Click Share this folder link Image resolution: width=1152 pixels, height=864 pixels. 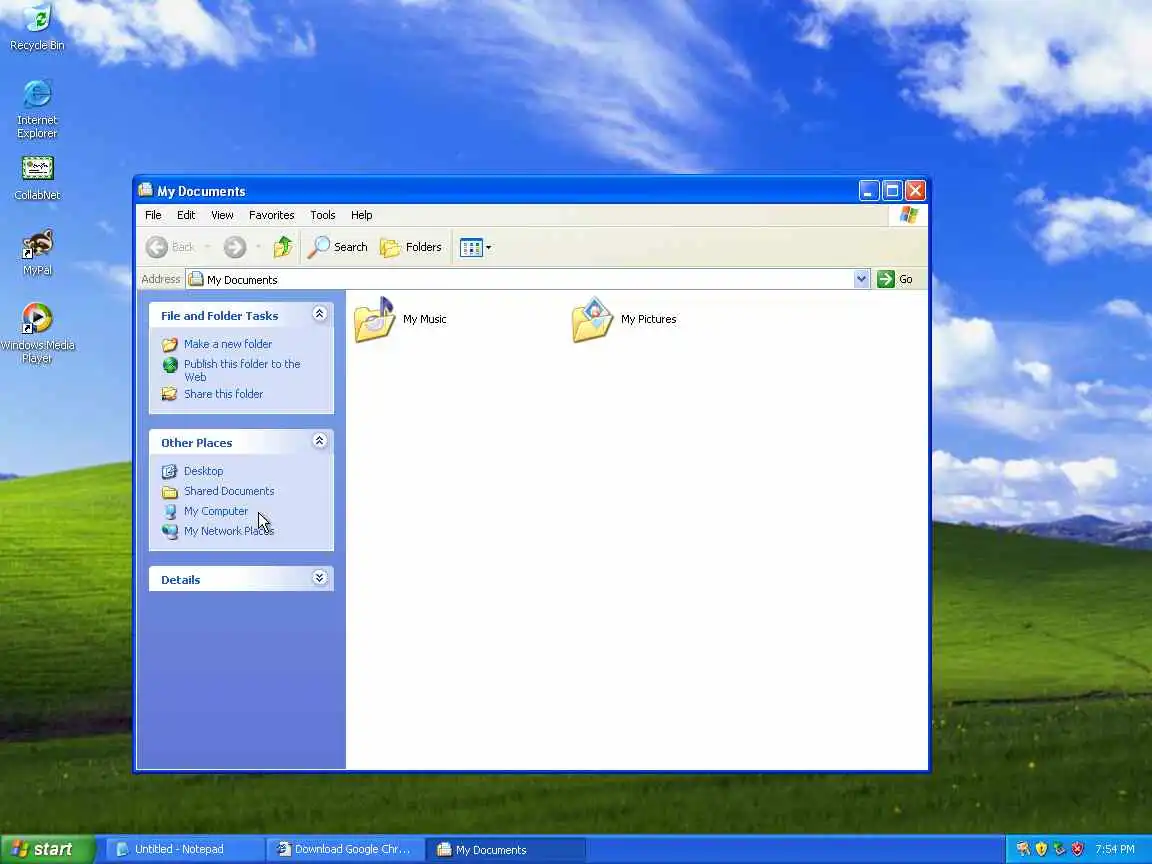click(223, 394)
